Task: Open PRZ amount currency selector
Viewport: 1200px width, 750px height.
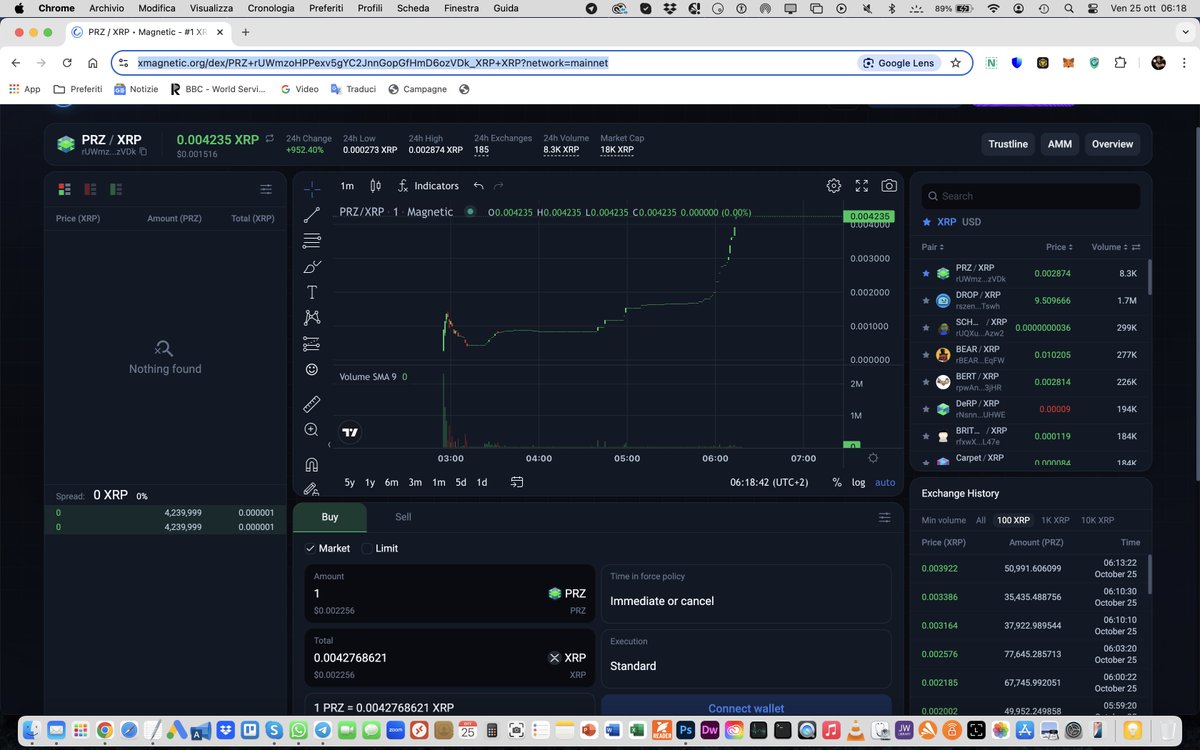Action: 567,593
